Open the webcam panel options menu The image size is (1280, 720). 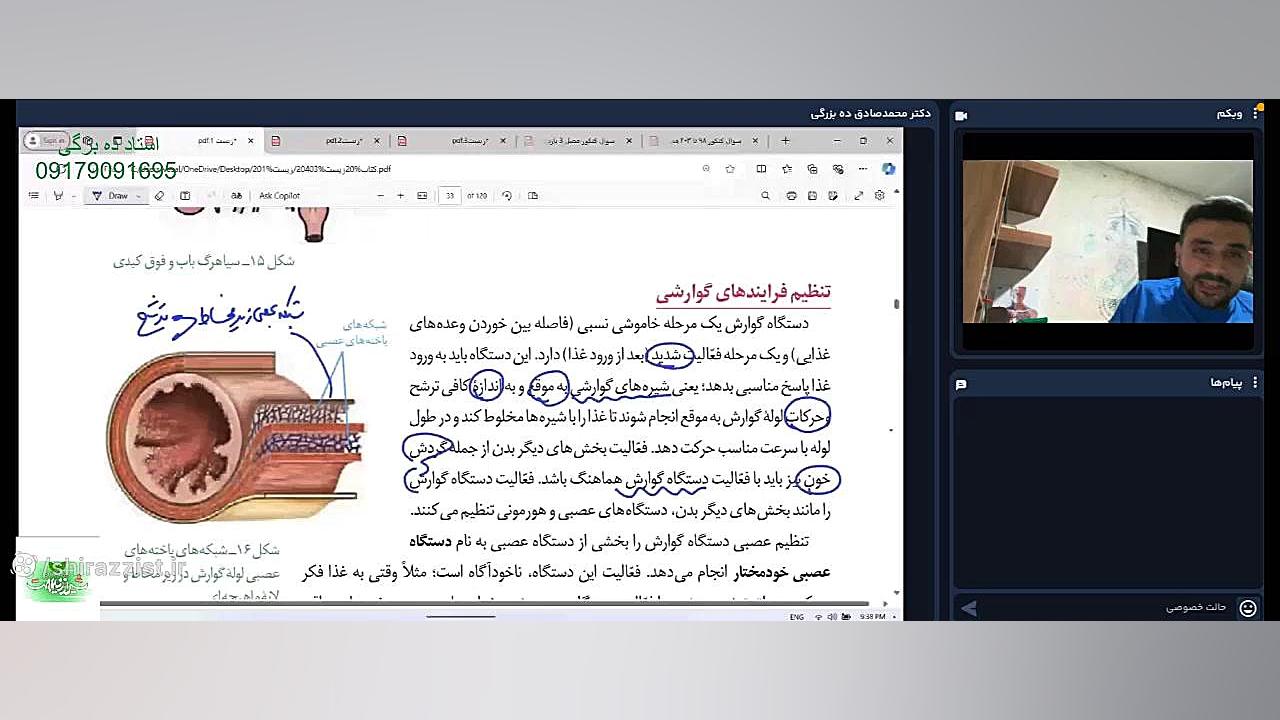(x=1256, y=114)
